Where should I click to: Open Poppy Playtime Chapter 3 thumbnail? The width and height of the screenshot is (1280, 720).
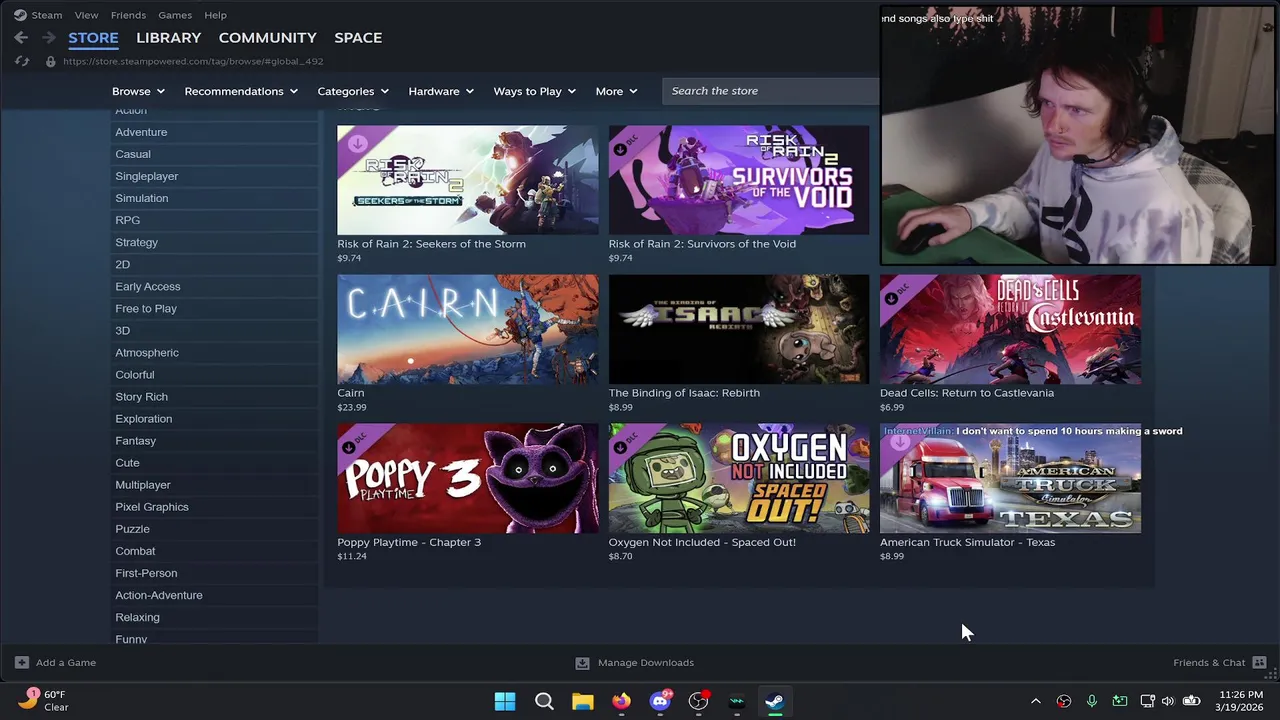click(x=468, y=478)
